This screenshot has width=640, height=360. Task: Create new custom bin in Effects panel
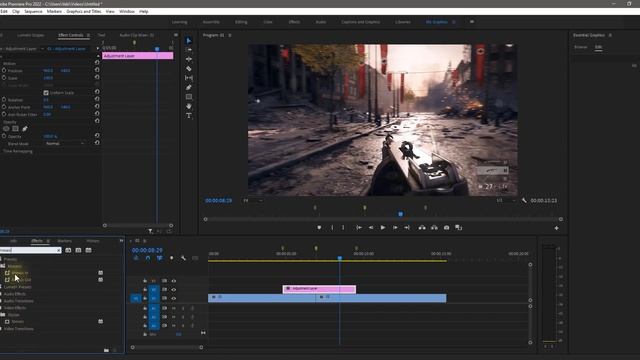(x=106, y=350)
